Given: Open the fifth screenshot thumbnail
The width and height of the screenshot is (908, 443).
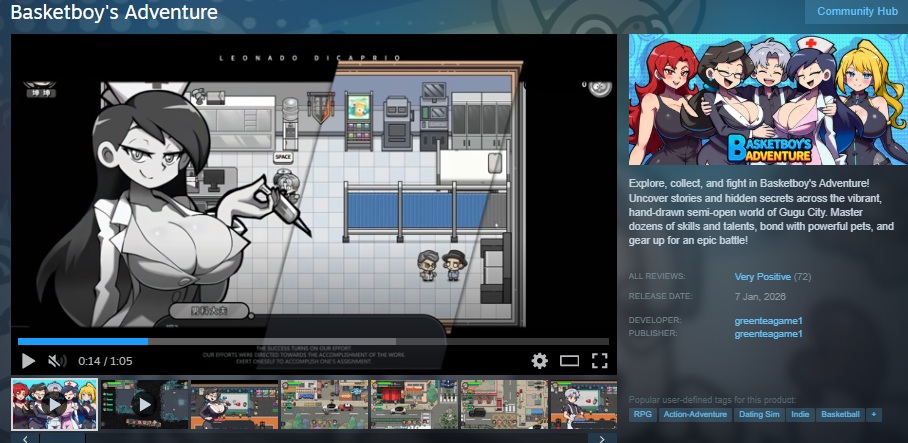Looking at the screenshot, I should tap(413, 404).
